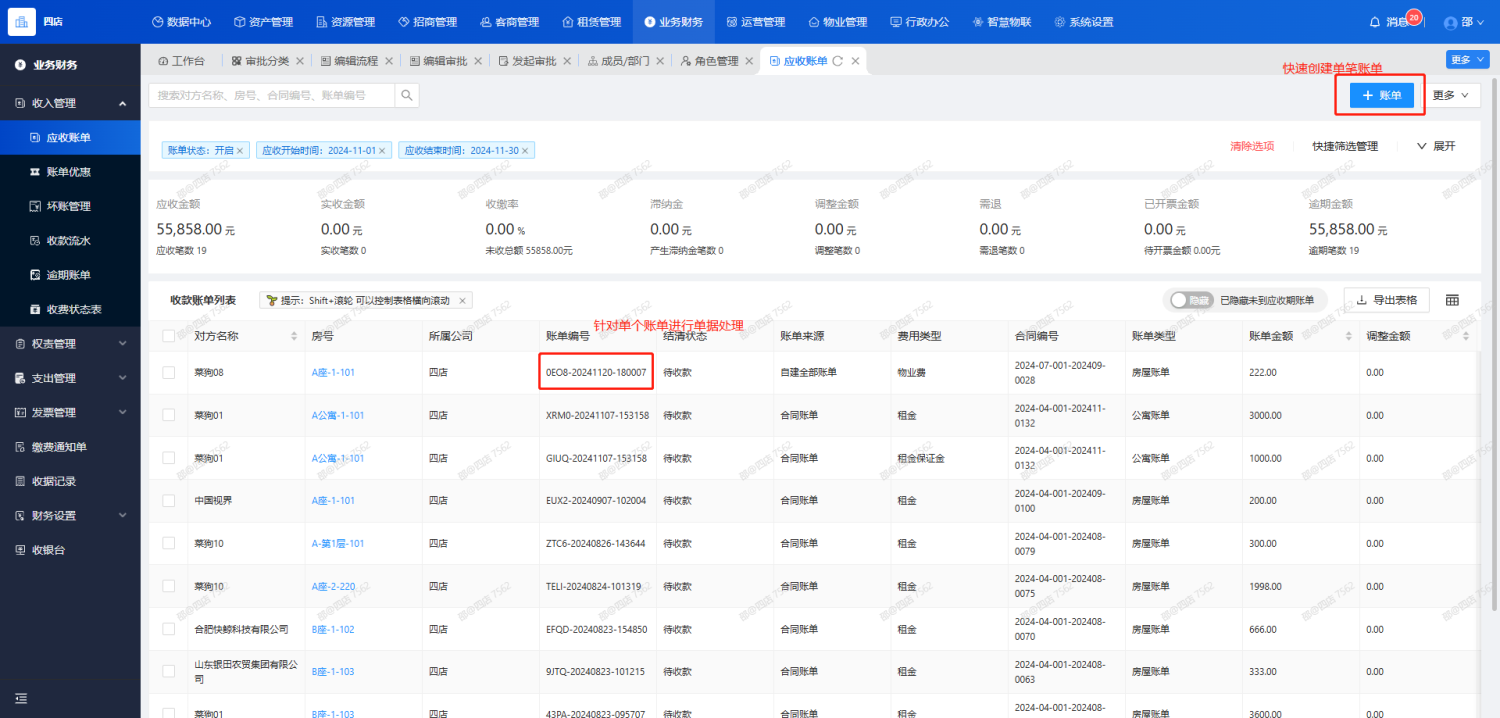The image size is (1500, 718).
Task: Expand filters with 展开 chevron
Action: point(1435,146)
